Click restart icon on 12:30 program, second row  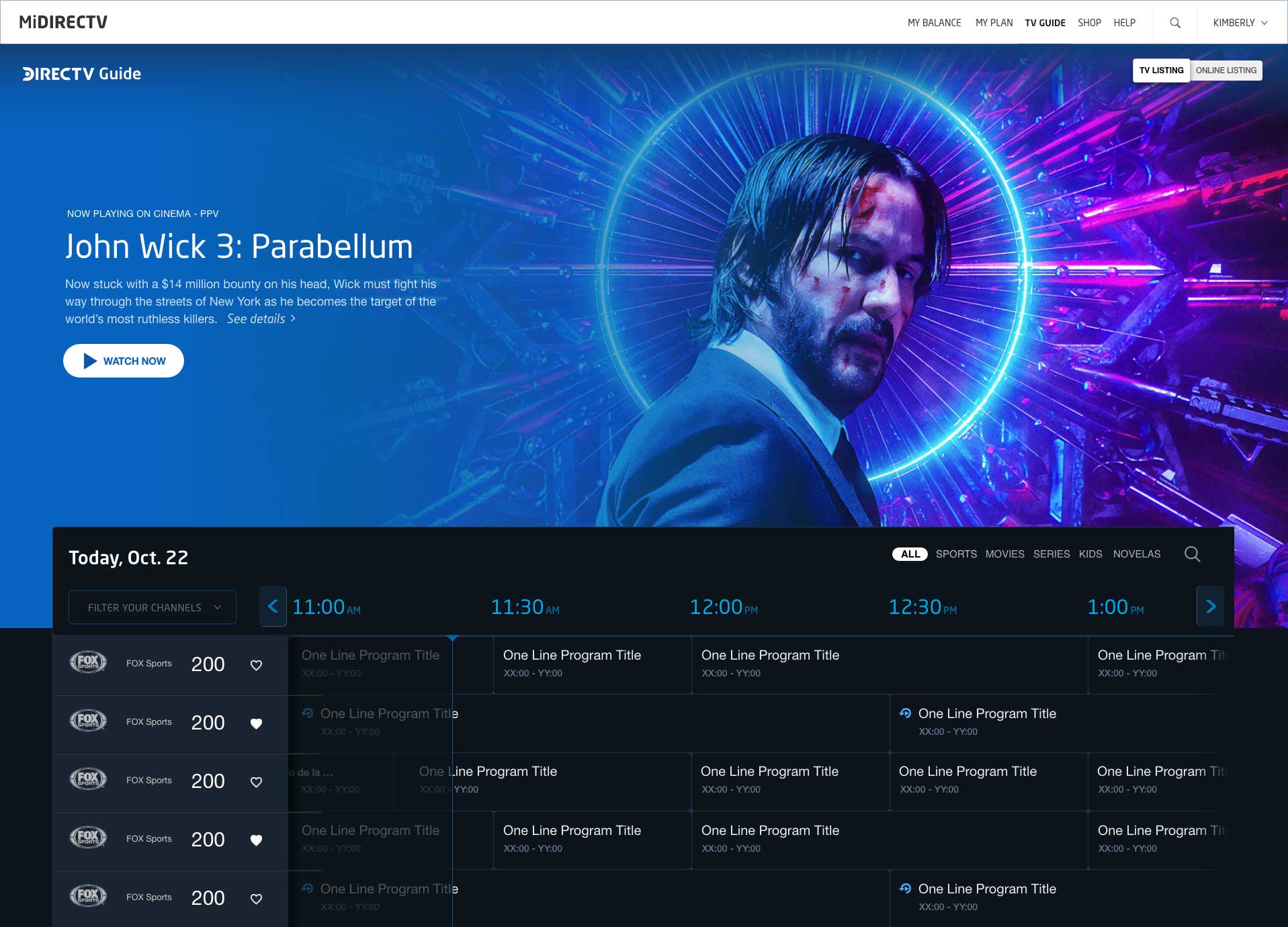[905, 713]
